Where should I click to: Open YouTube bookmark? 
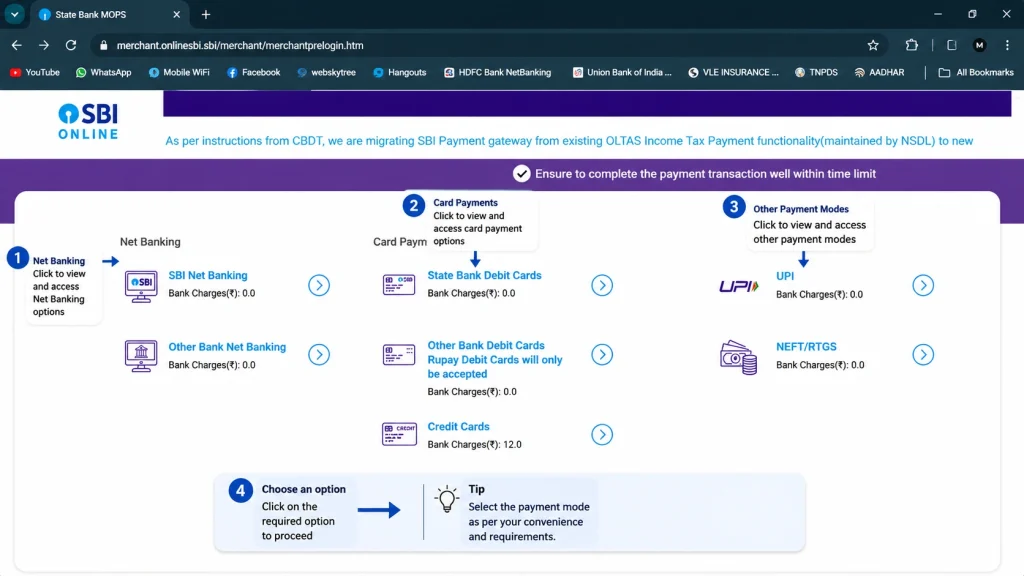35,72
